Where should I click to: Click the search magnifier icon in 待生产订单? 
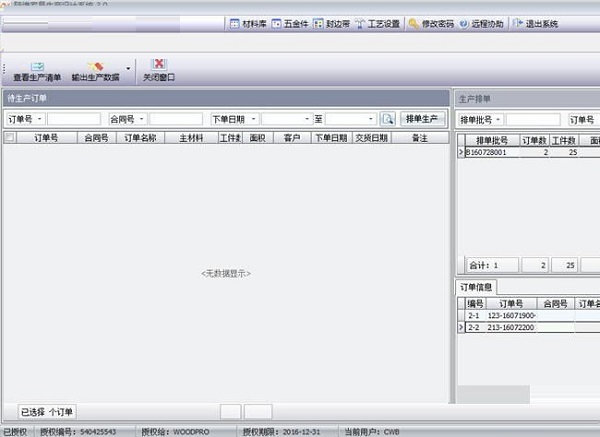point(388,119)
